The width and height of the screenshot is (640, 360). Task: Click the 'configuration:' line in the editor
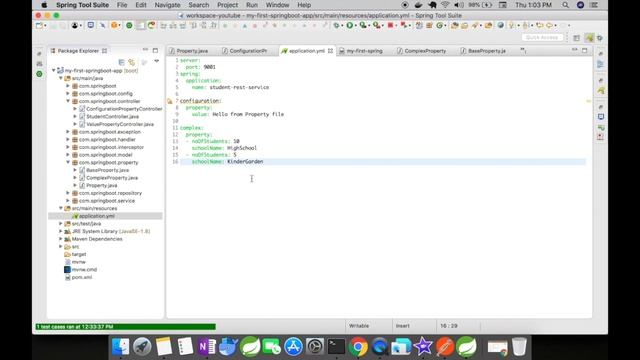[200, 101]
